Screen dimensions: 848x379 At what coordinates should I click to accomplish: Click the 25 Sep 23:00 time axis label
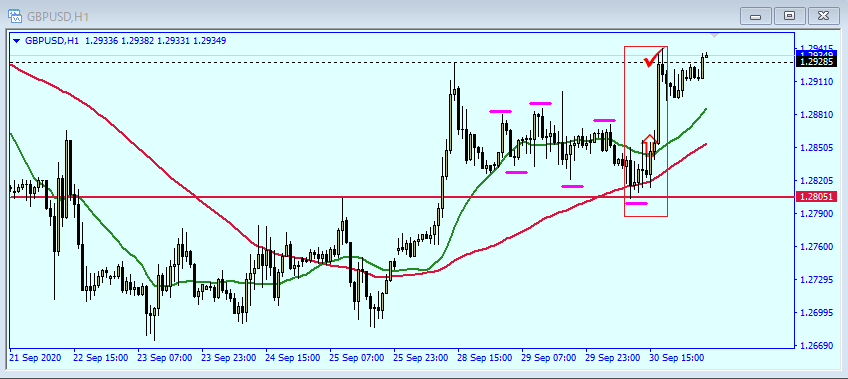coord(420,358)
